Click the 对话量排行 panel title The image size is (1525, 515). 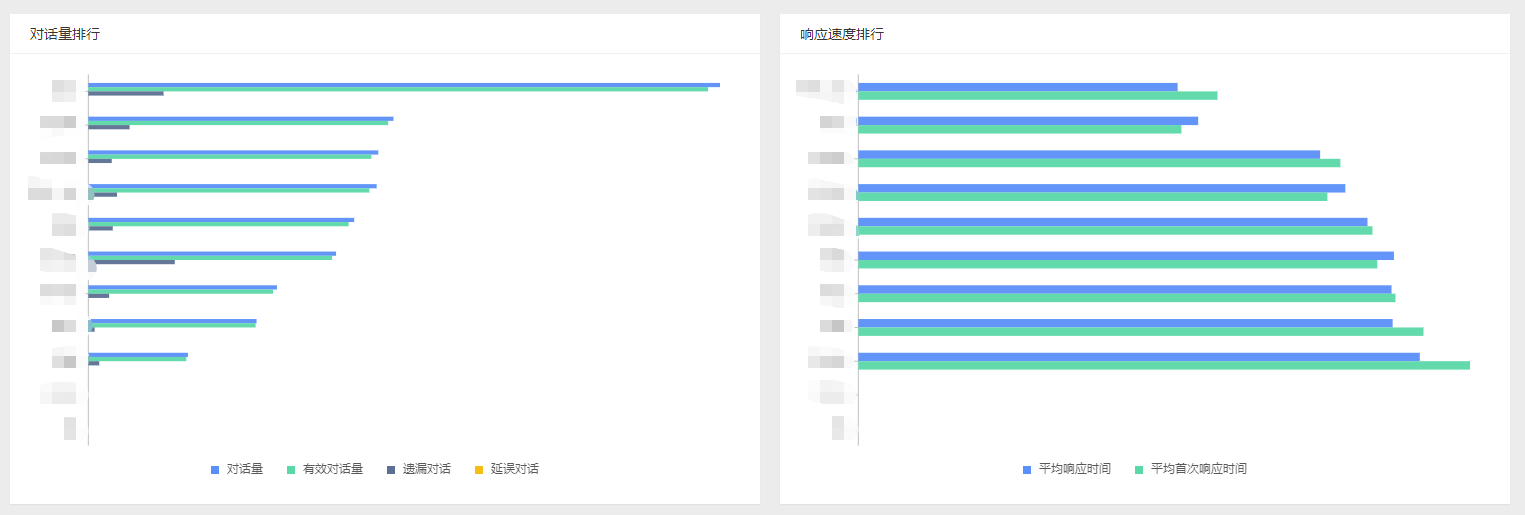(65, 34)
